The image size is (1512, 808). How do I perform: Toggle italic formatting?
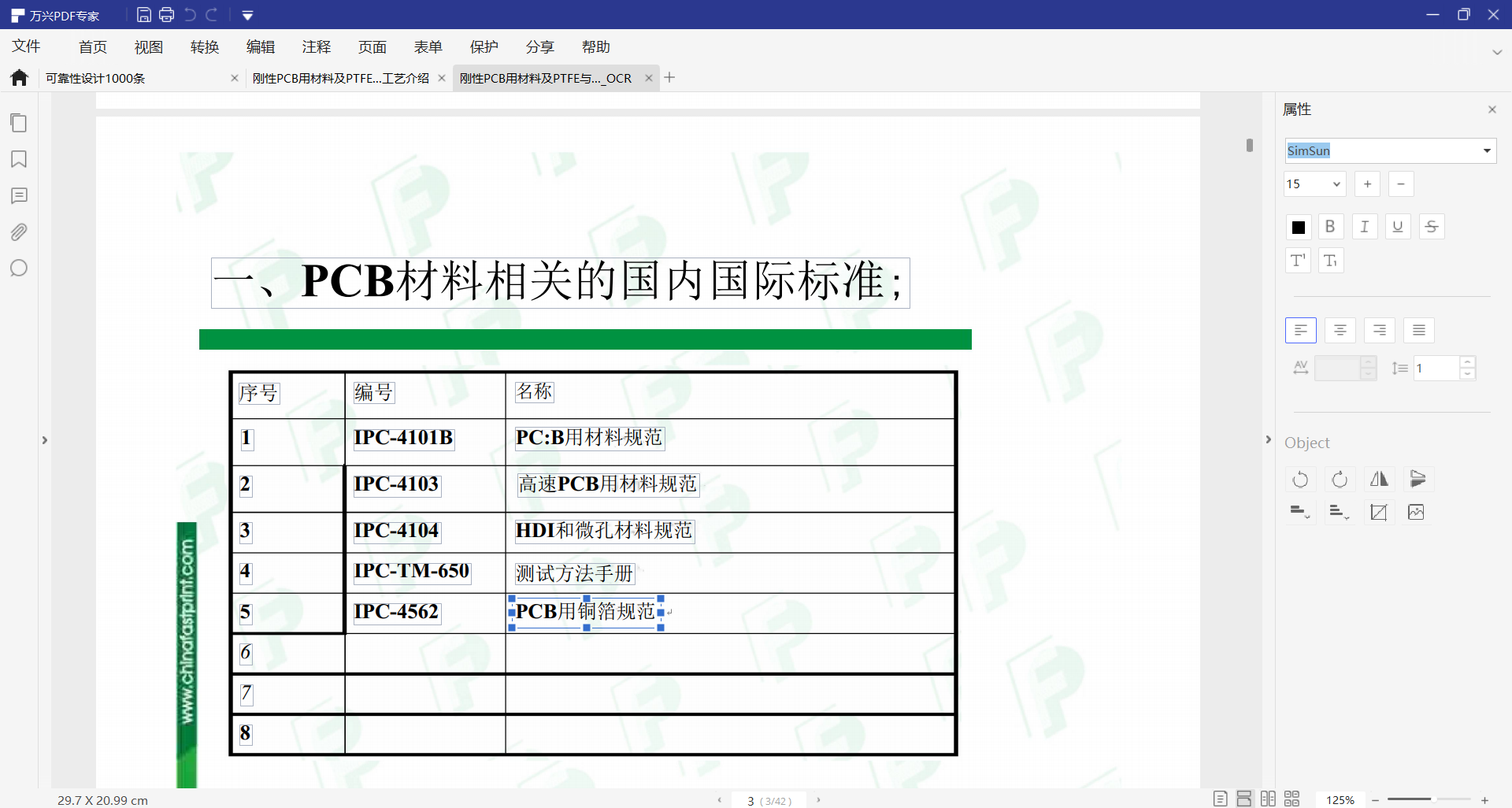tap(1365, 227)
